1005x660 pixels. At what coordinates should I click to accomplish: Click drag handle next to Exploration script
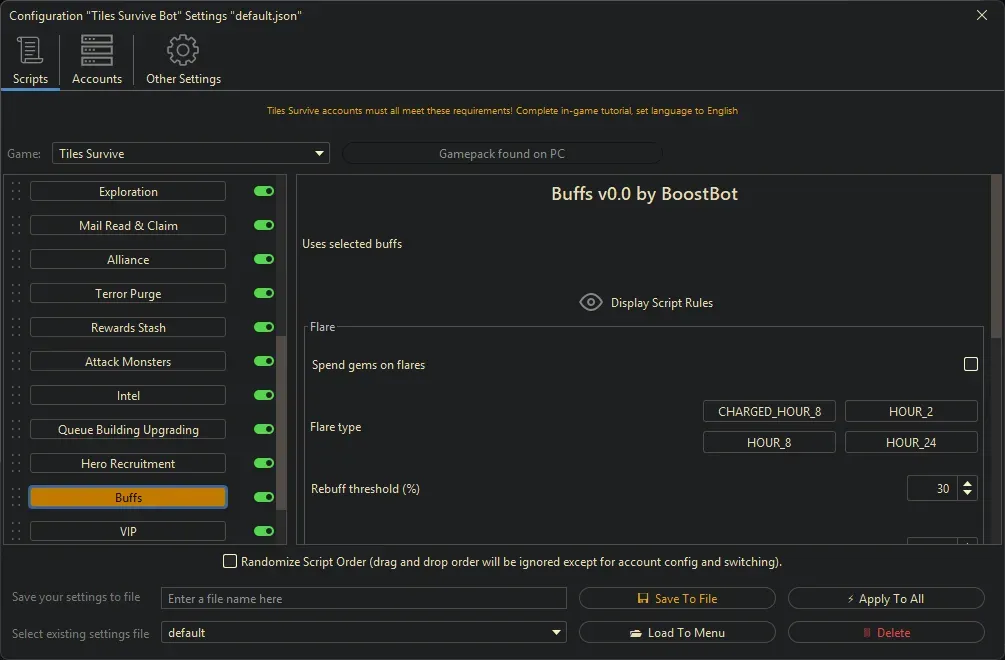pyautogui.click(x=16, y=192)
